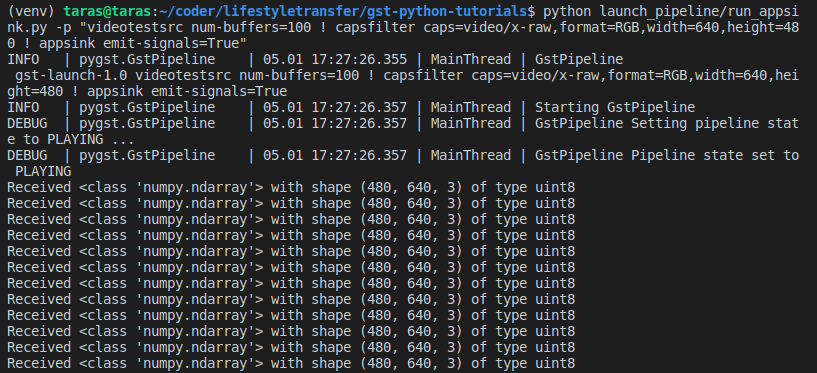Click 'width=640,height=48' in the command line

722,27
